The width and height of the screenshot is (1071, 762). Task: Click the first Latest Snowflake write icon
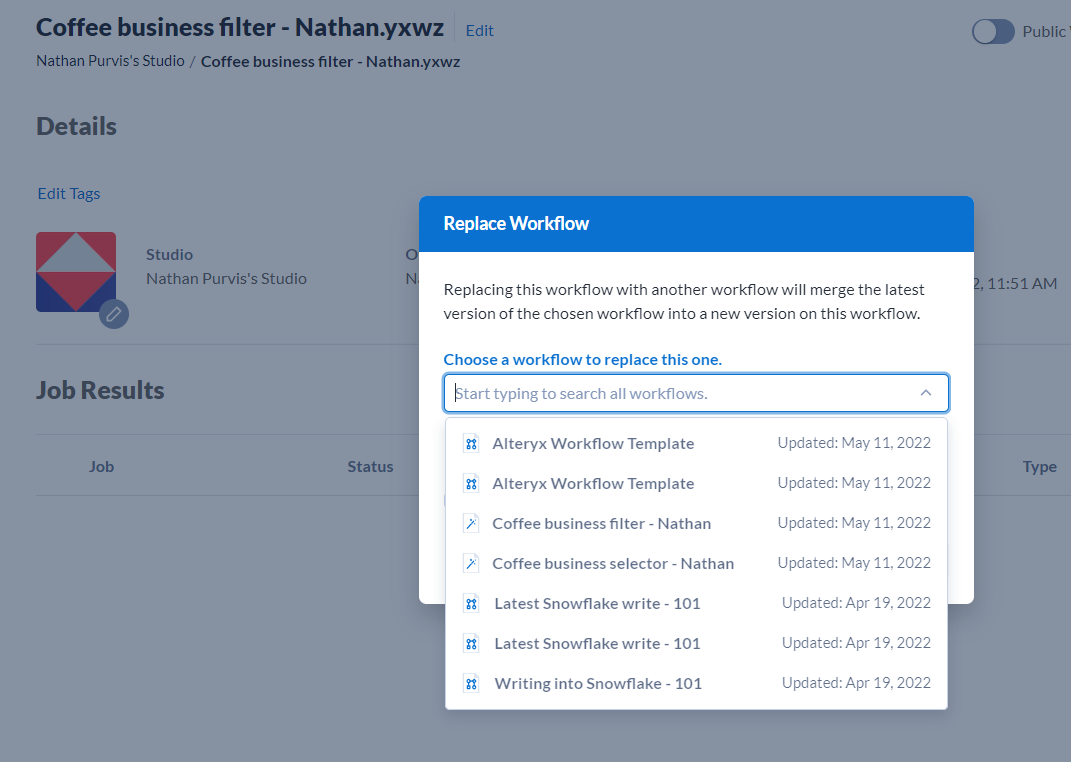[471, 603]
